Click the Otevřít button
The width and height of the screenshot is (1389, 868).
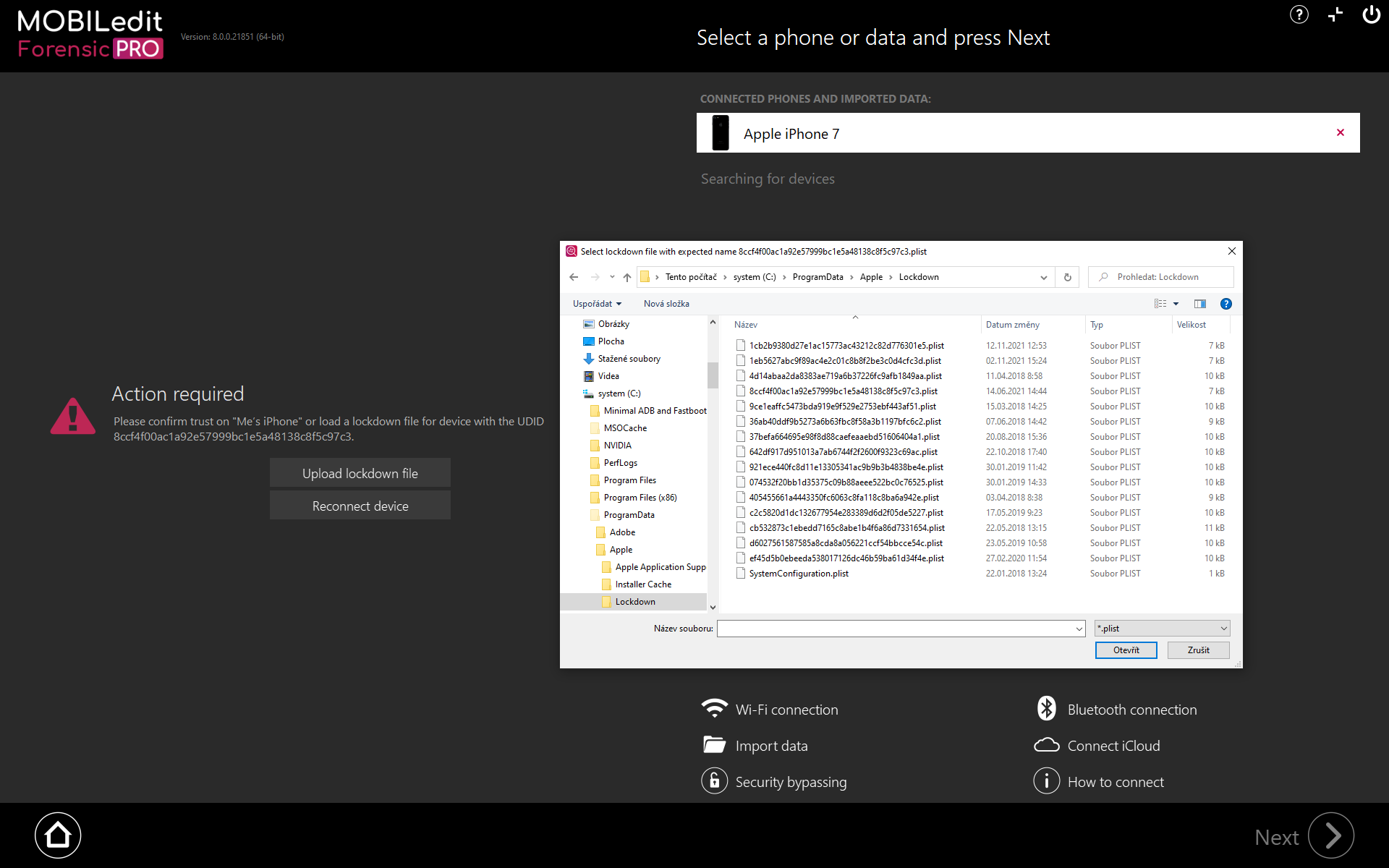[1126, 650]
